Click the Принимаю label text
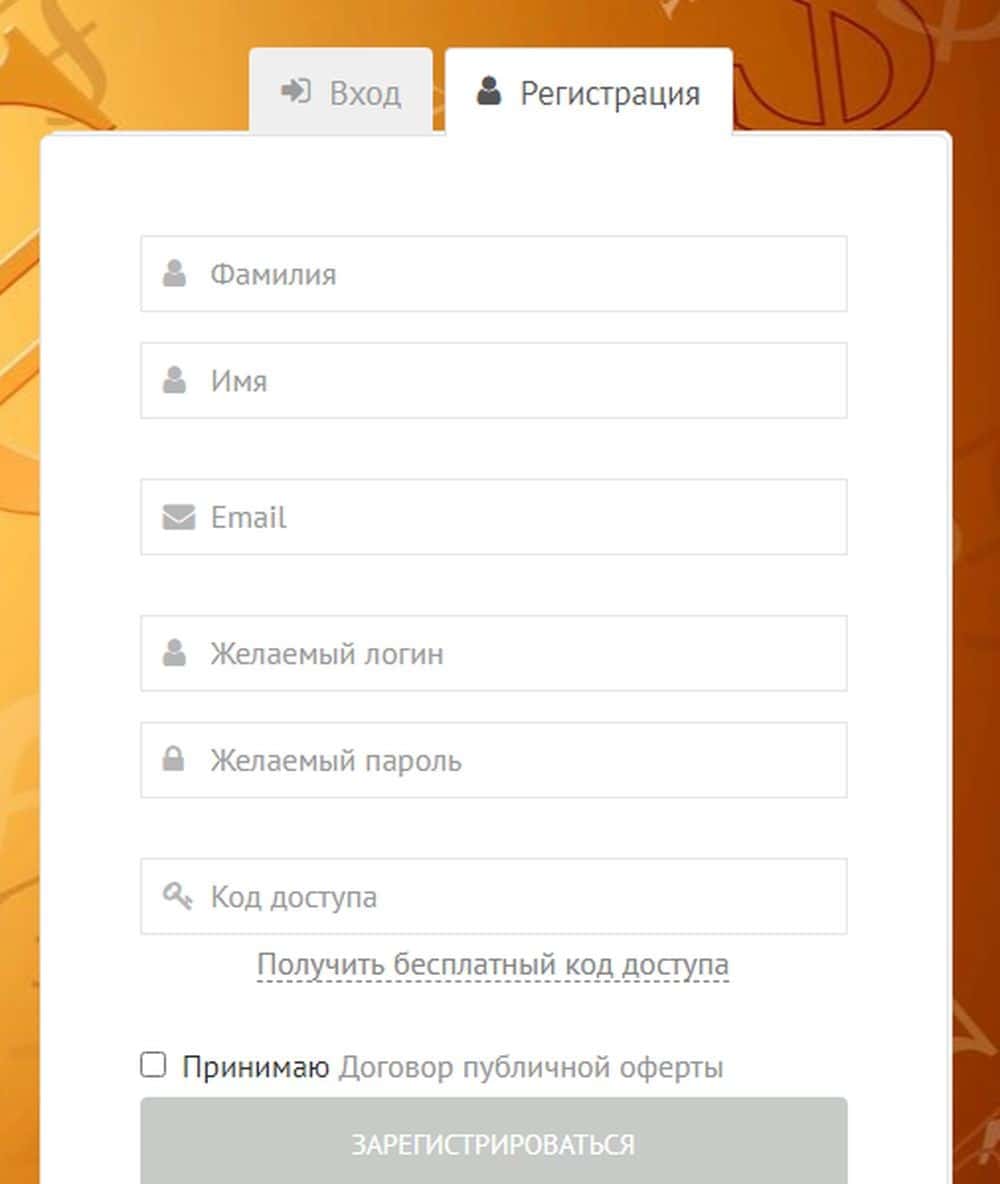Image resolution: width=1000 pixels, height=1184 pixels. 256,1067
